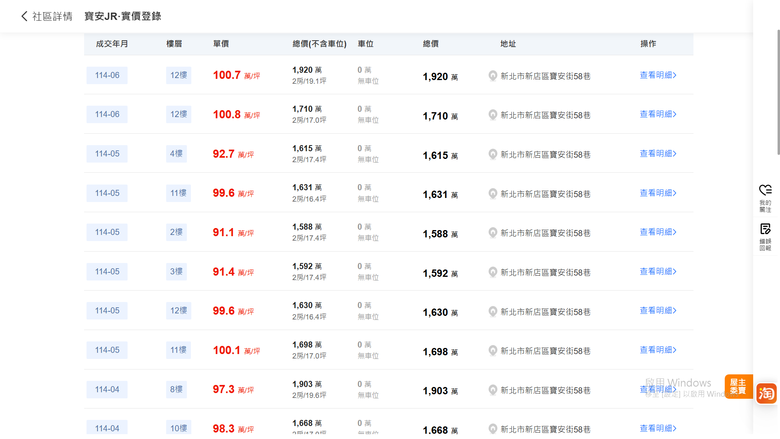Viewport: 780px width, 439px height.
Task: Click the 單價 column header
Action: 221,44
